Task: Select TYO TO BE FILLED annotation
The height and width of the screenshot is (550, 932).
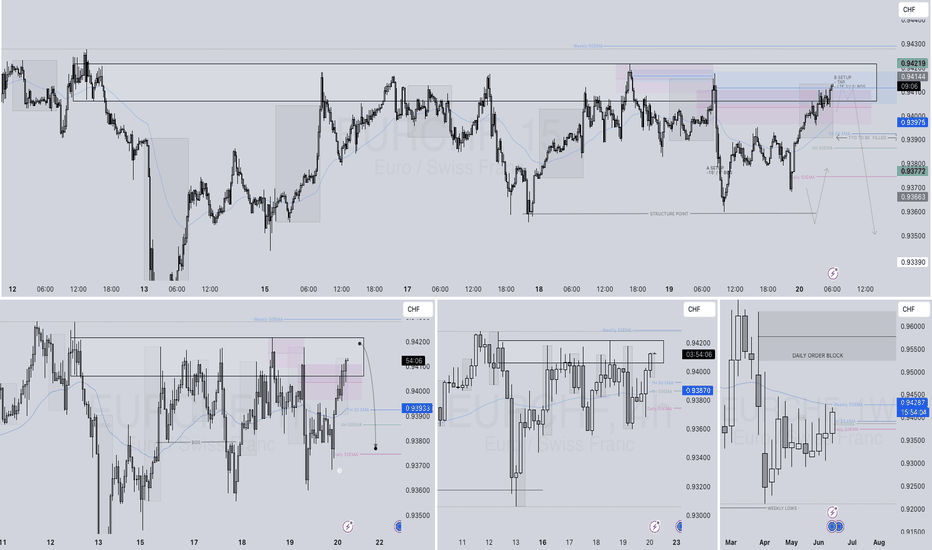Action: pyautogui.click(x=867, y=137)
